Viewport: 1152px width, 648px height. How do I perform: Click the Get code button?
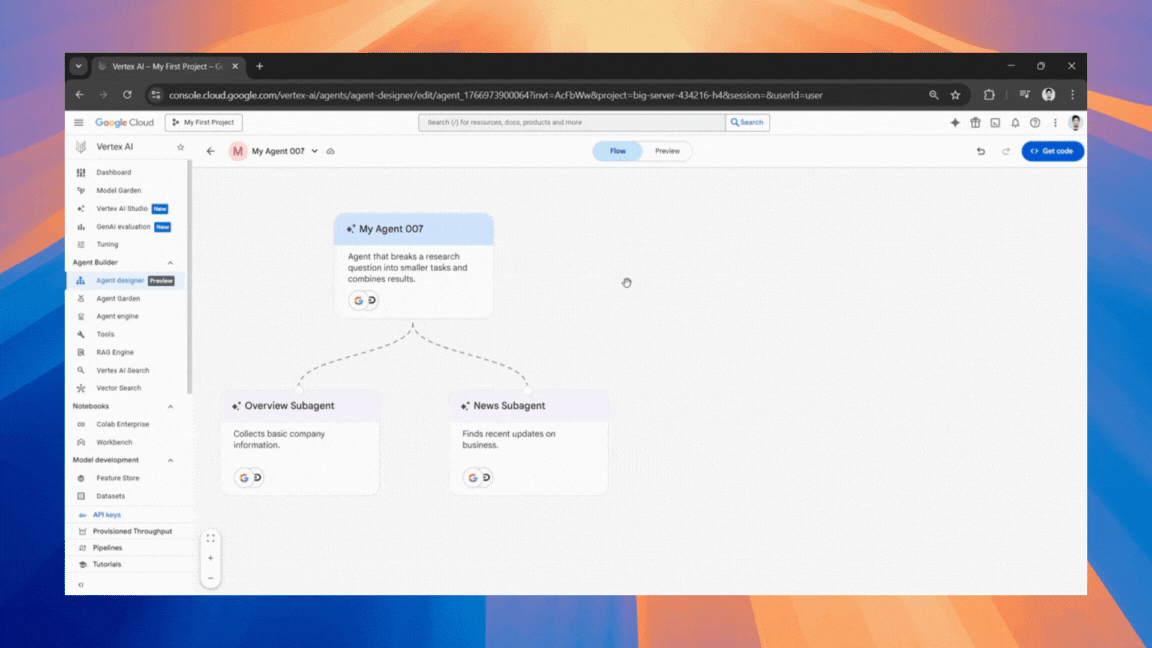1052,150
